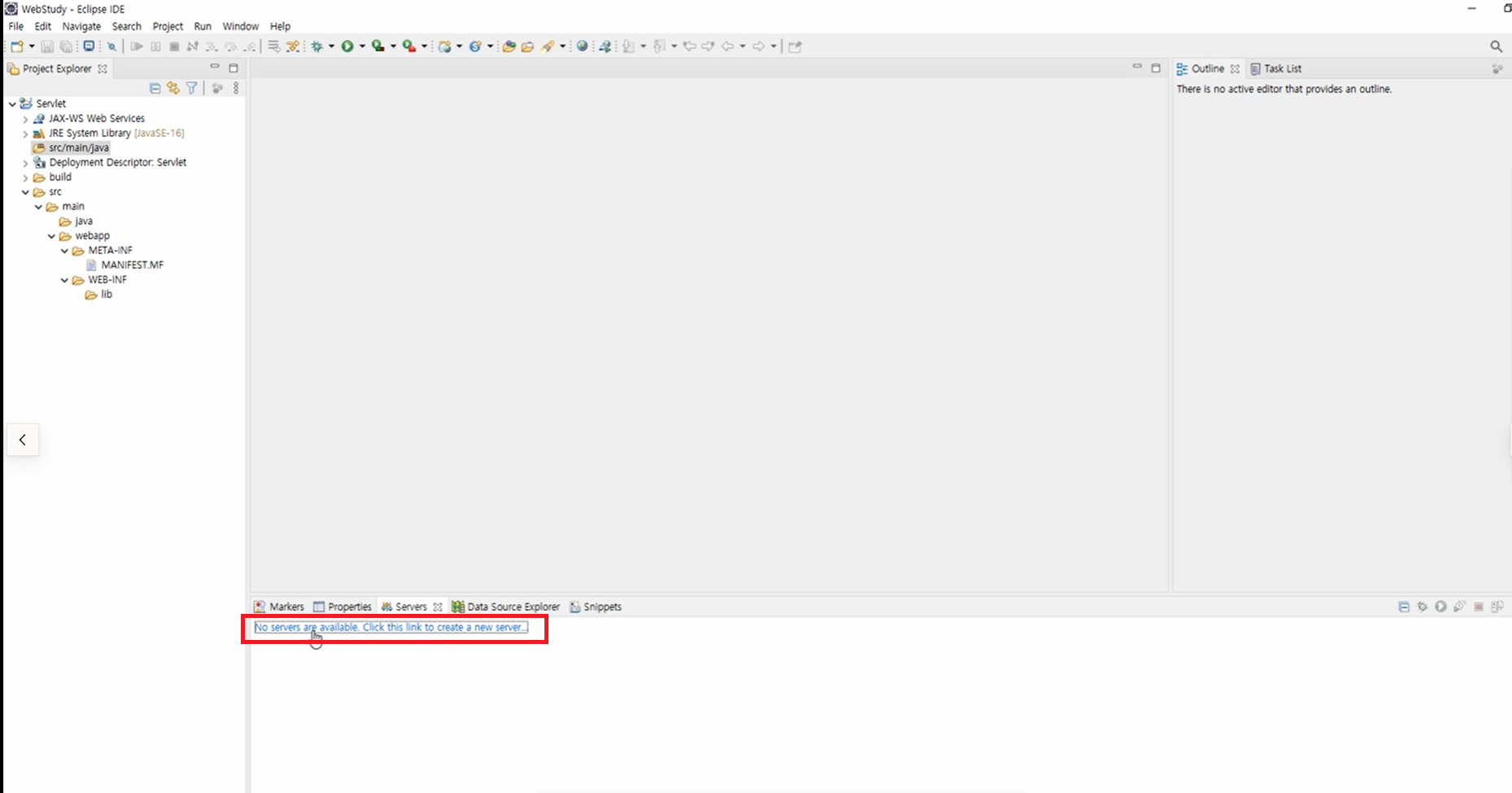Click the Run Last Tool (coverage) icon
Viewport: 1512px width, 793px height.
coord(378,46)
